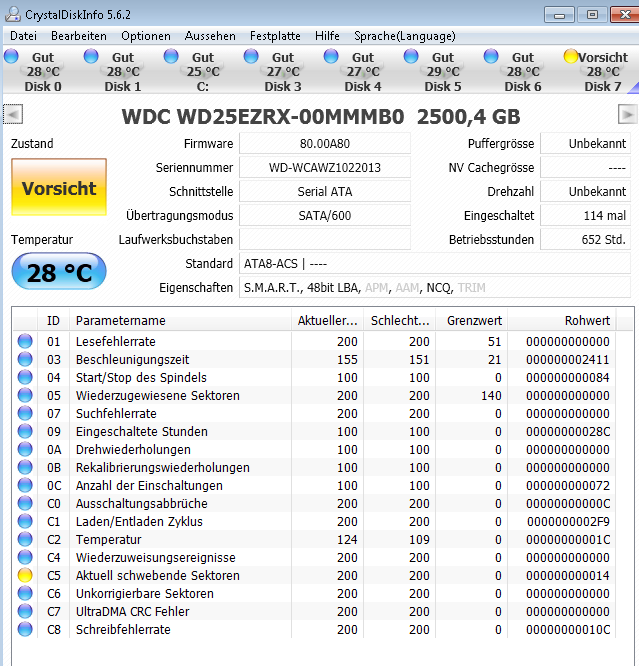Click the blue status orb for Disk 4
Image resolution: width=639 pixels, height=666 pixels.
(331, 56)
